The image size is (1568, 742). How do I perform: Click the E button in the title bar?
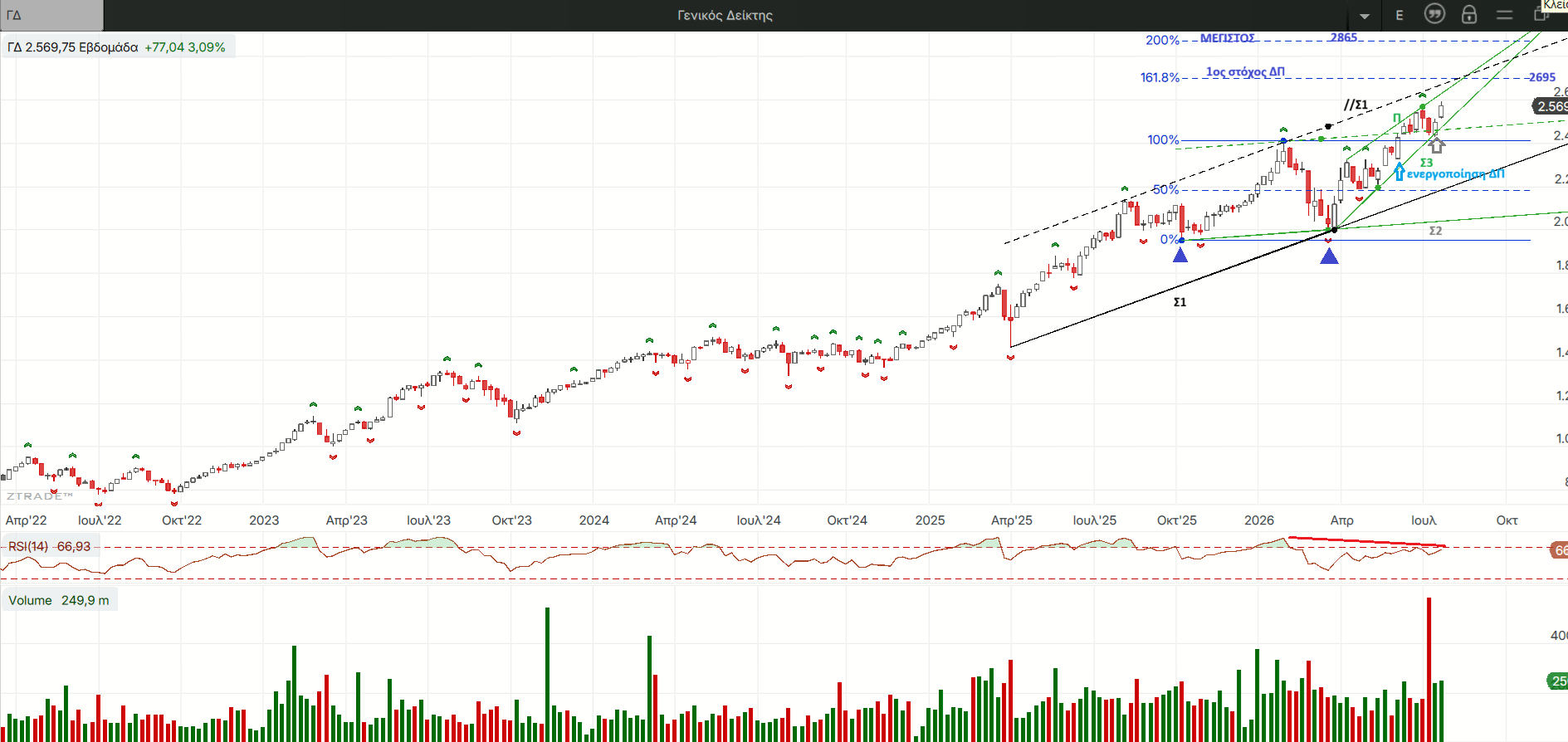[x=1399, y=15]
